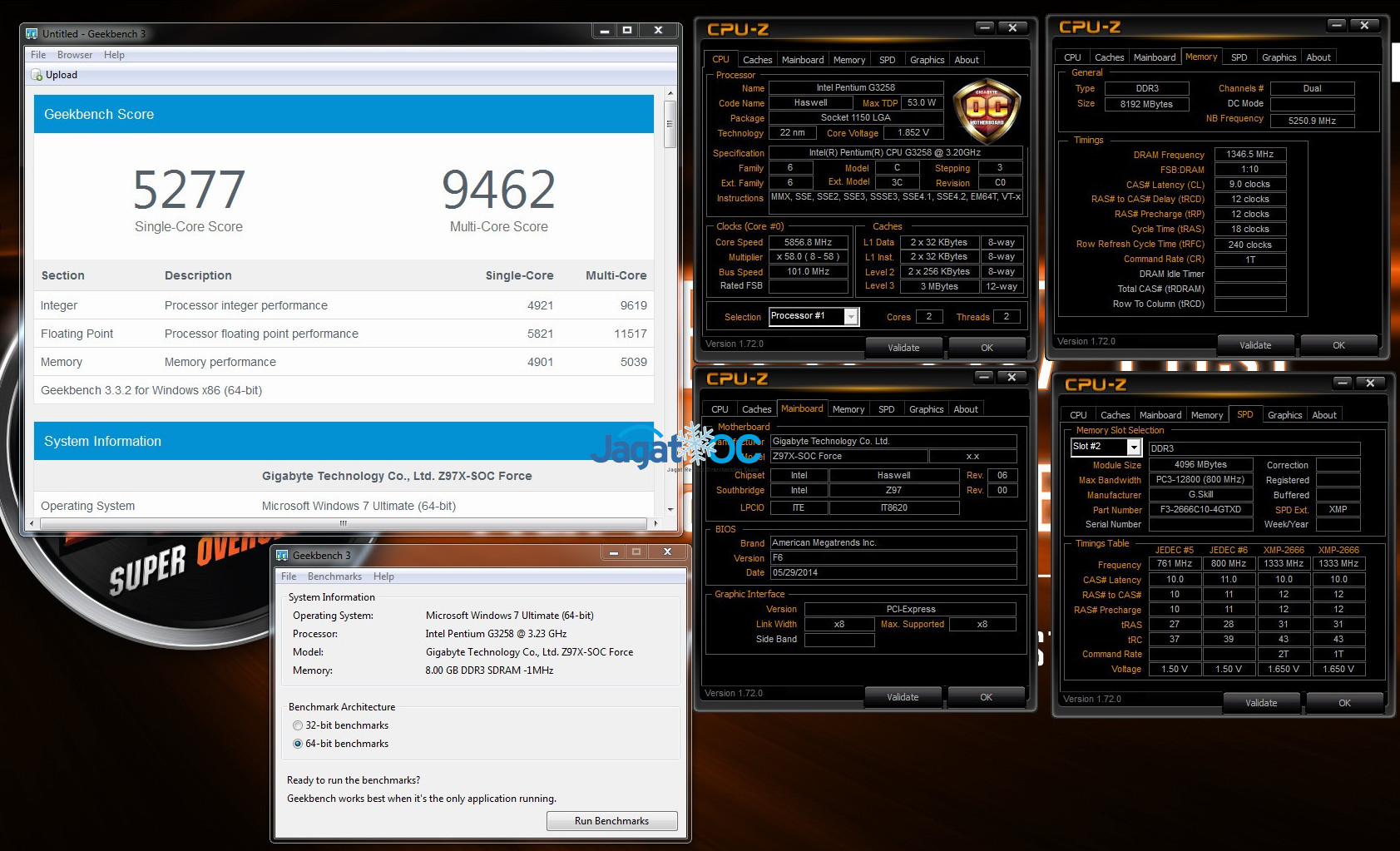Click Validate in the CPU-Z Memory window
The image size is (1400, 851).
pyautogui.click(x=1255, y=345)
